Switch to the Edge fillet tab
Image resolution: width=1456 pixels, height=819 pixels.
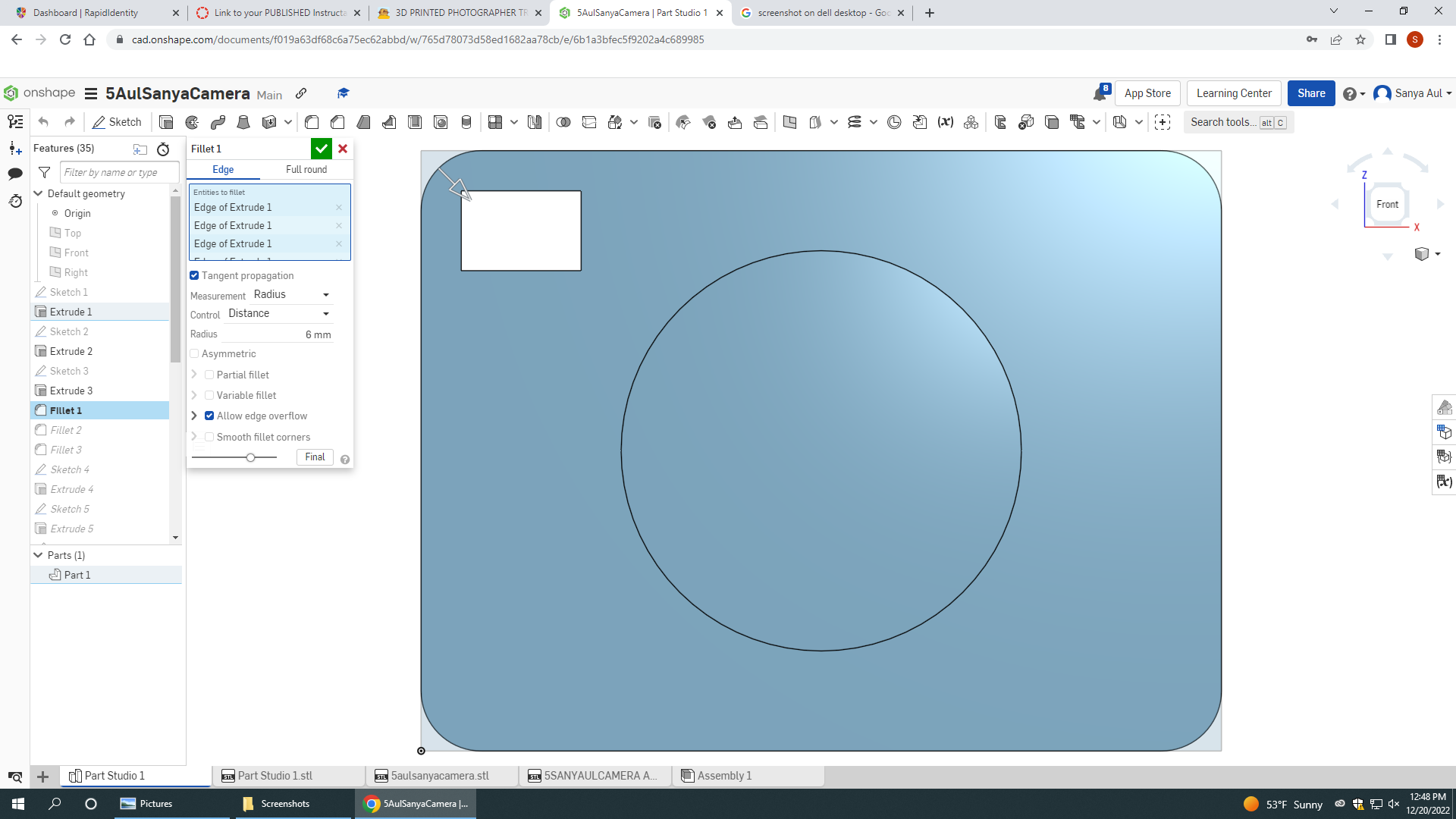(223, 170)
